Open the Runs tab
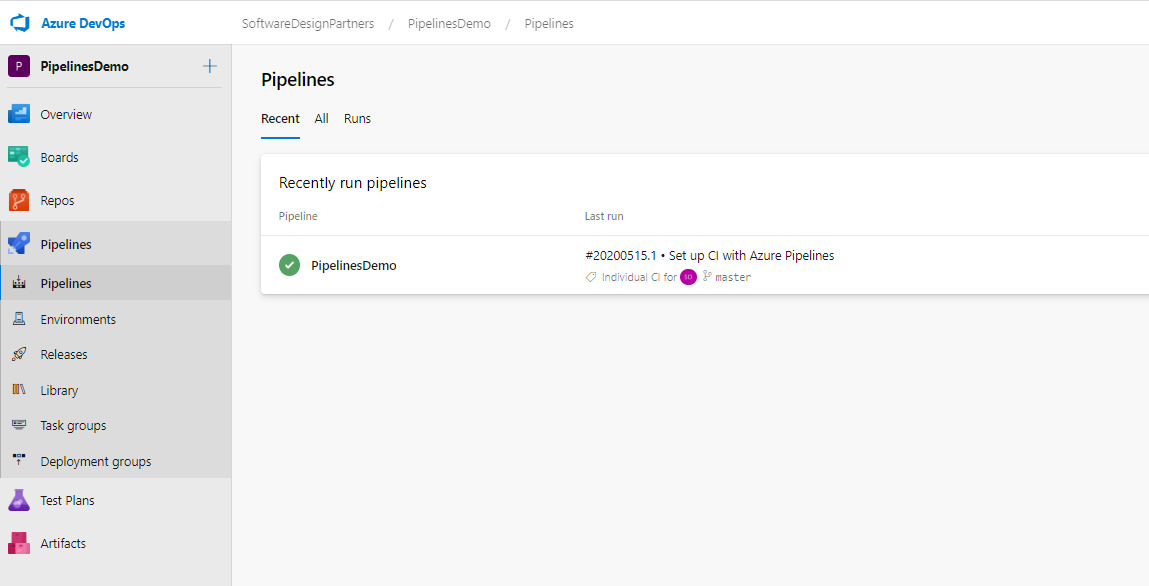The height and width of the screenshot is (586, 1149). point(357,118)
